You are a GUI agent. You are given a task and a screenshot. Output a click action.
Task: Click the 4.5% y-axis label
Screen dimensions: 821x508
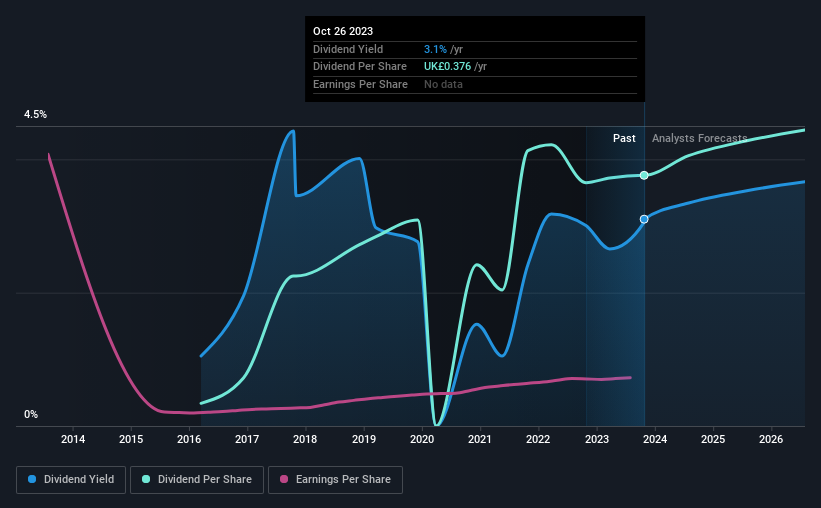35,115
